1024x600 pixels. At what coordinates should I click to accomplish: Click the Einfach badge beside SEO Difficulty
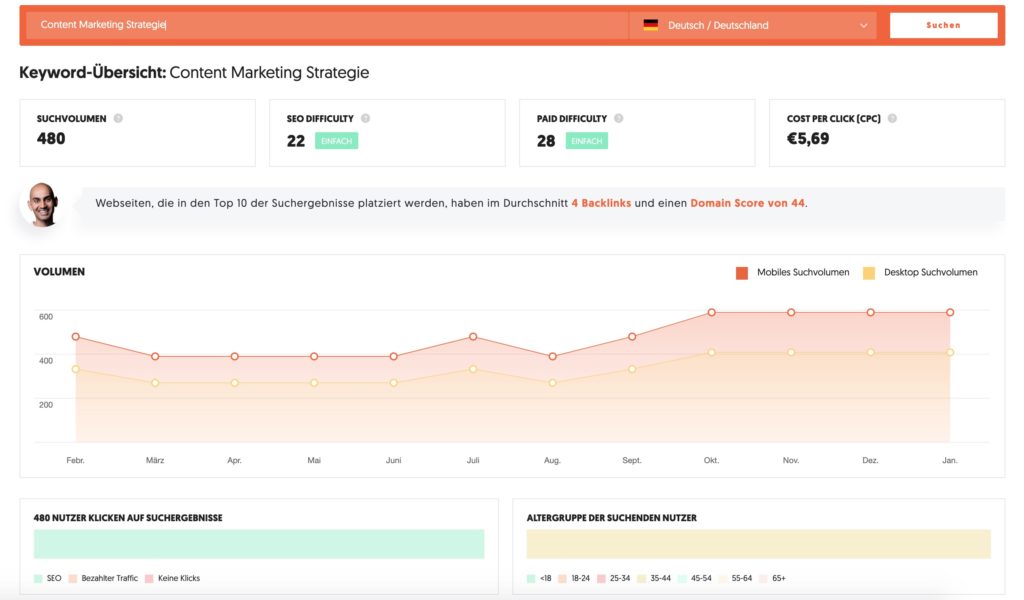coord(336,141)
